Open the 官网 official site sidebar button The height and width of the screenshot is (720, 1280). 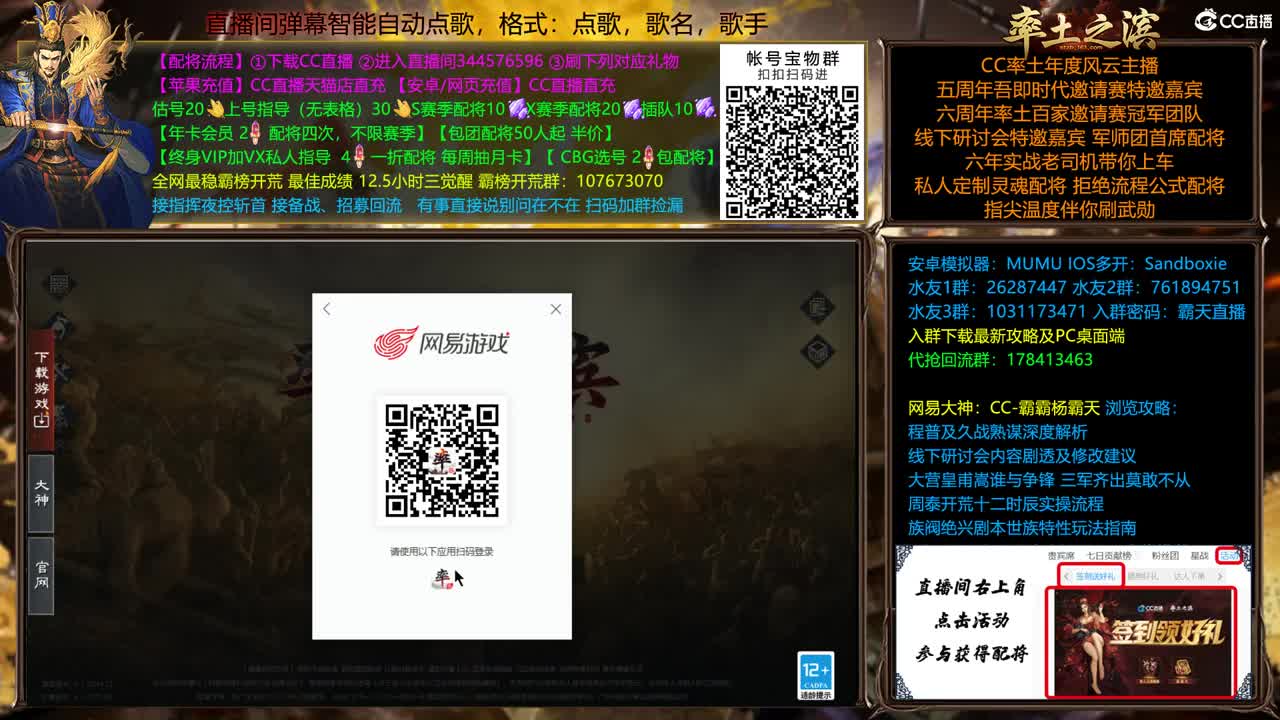(x=41, y=574)
